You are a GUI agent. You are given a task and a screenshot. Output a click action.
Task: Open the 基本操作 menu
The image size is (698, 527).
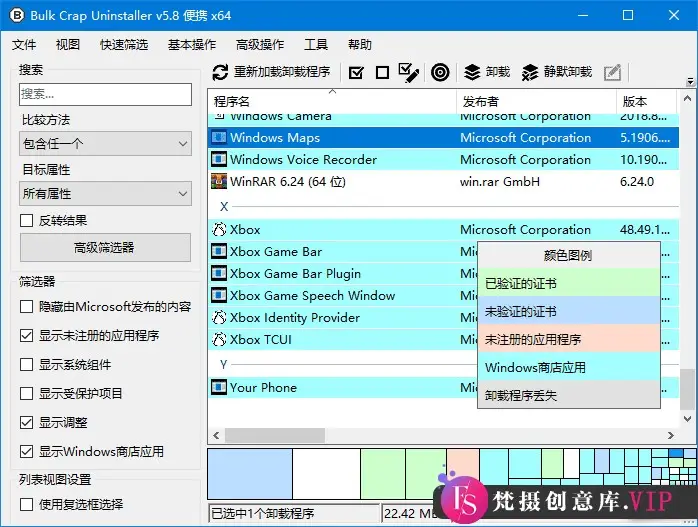pyautogui.click(x=192, y=45)
